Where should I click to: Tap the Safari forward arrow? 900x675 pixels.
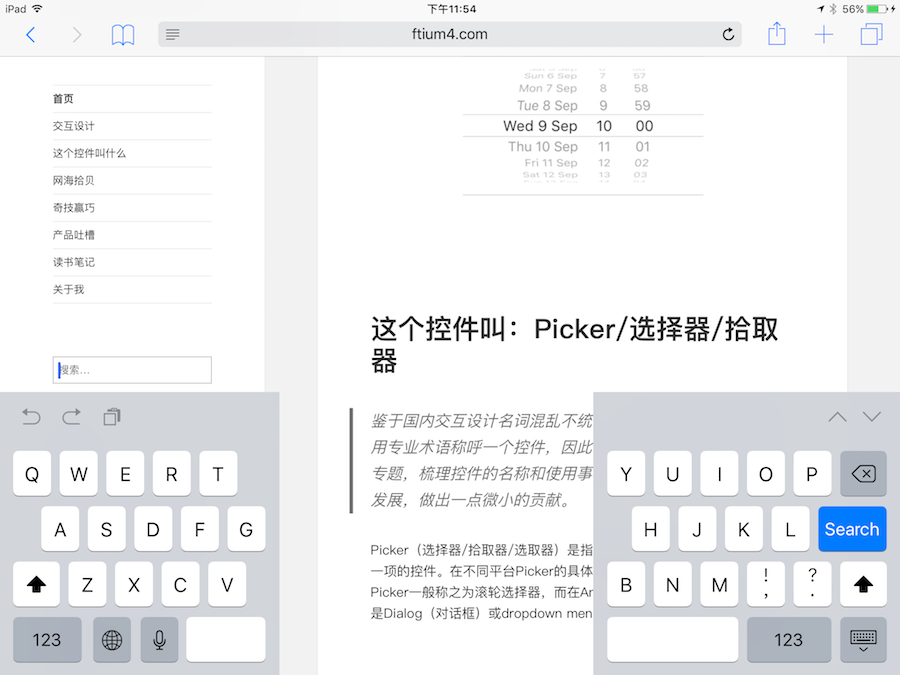(x=76, y=35)
